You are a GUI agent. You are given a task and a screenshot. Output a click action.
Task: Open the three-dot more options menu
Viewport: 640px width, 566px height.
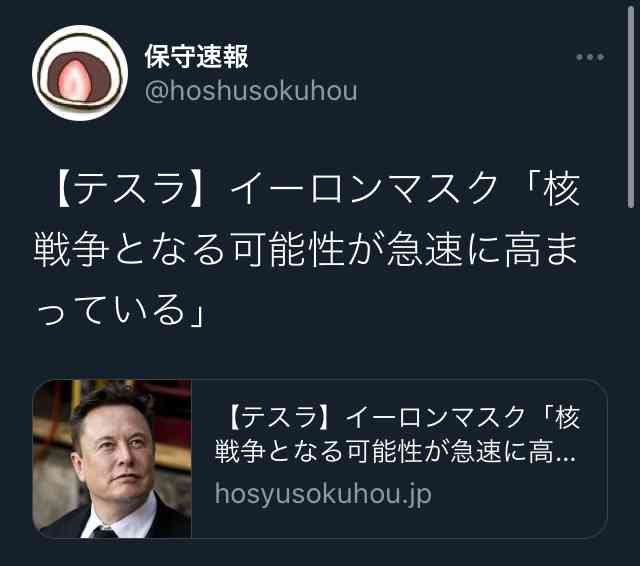coord(590,57)
